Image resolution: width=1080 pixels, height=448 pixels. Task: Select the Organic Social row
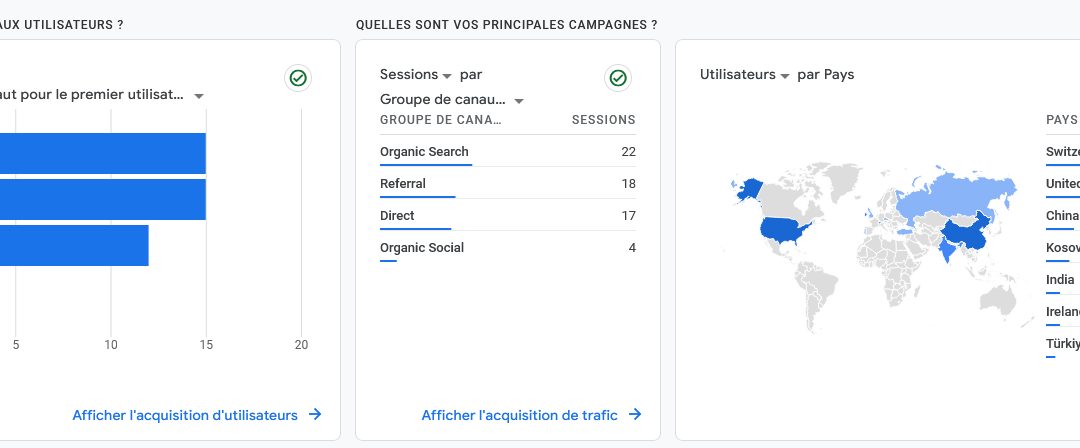[508, 247]
